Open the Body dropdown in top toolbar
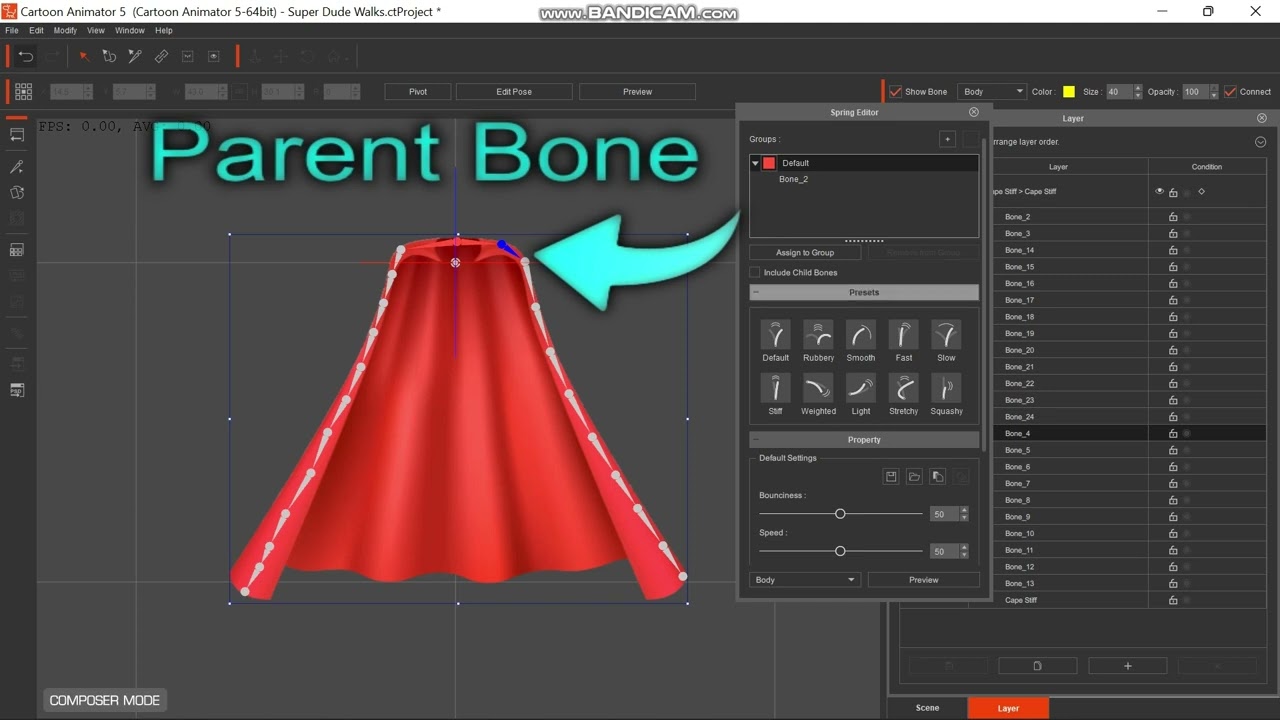 [992, 92]
